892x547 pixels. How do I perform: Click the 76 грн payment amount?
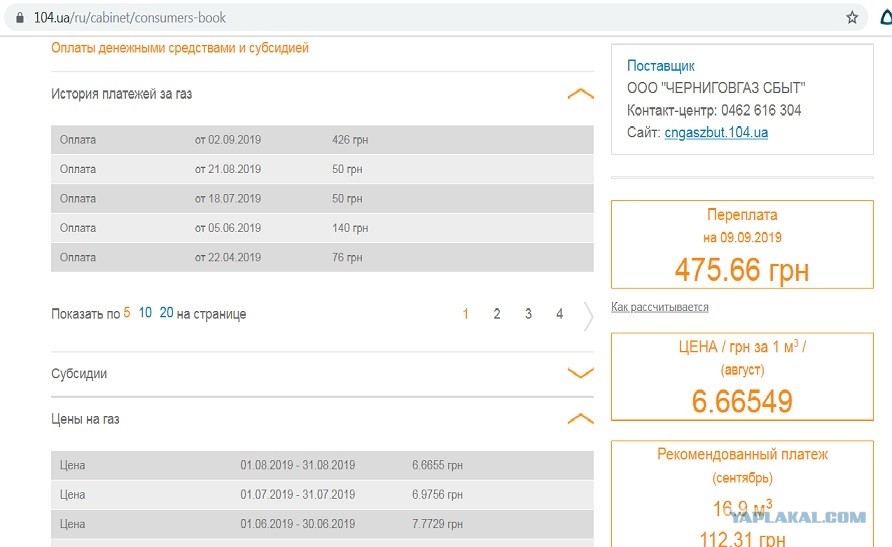pyautogui.click(x=347, y=258)
